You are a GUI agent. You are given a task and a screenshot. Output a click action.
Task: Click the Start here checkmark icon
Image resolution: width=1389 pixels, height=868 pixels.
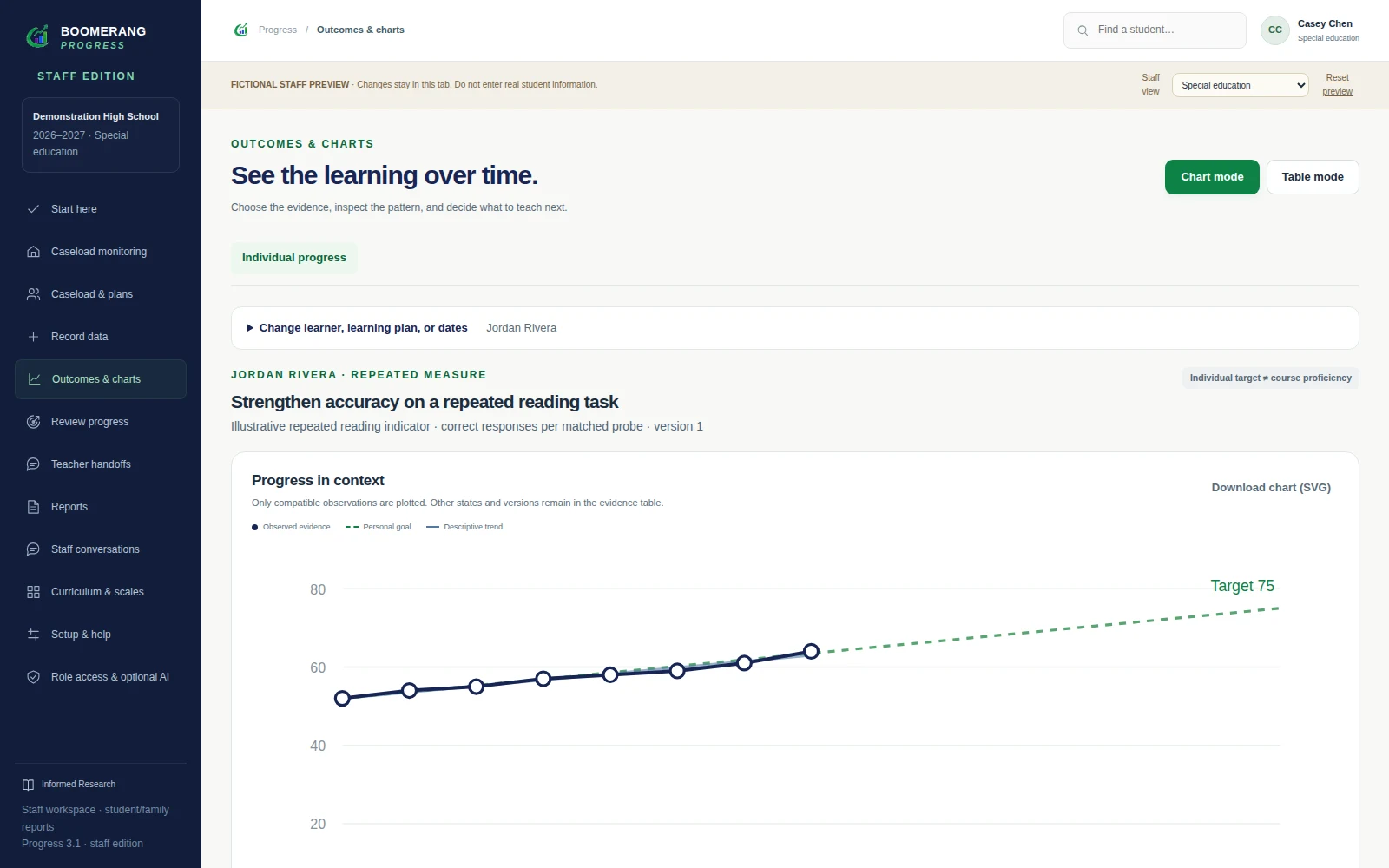click(33, 209)
